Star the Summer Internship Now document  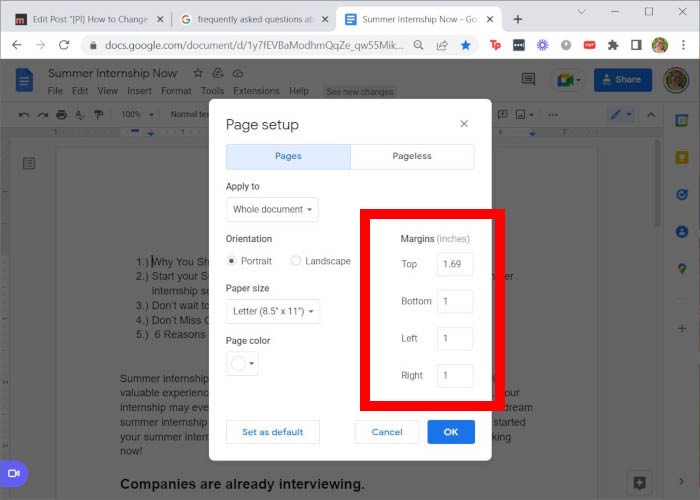pos(198,73)
